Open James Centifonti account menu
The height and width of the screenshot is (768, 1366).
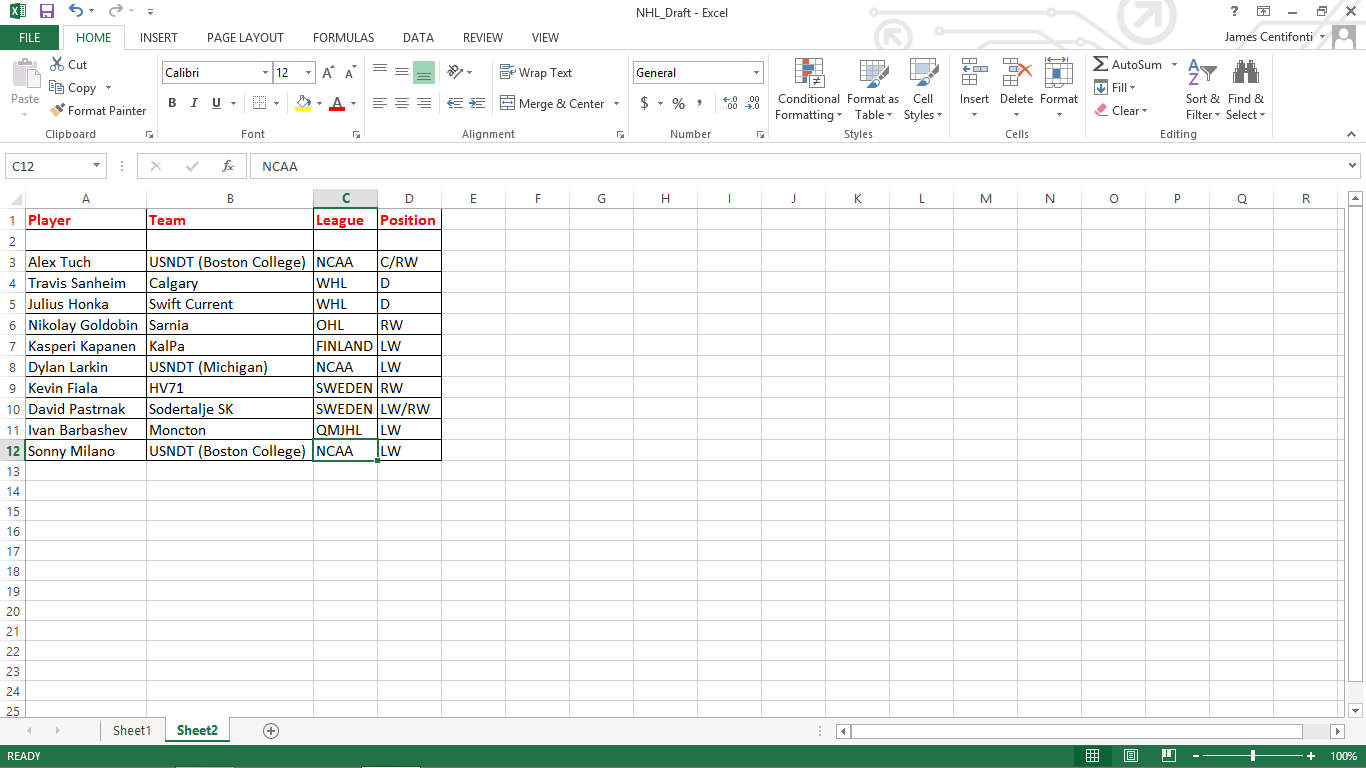1274,37
